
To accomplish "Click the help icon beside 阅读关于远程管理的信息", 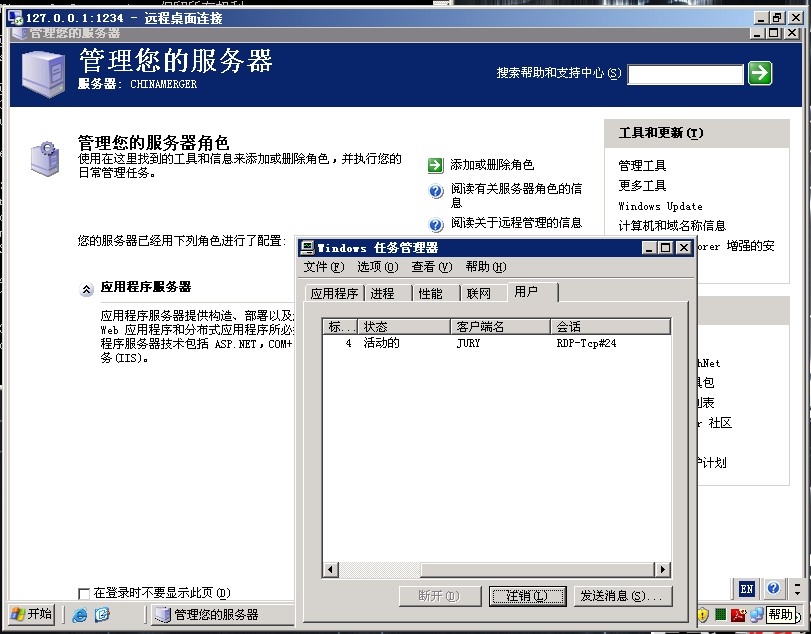I will (x=436, y=225).
